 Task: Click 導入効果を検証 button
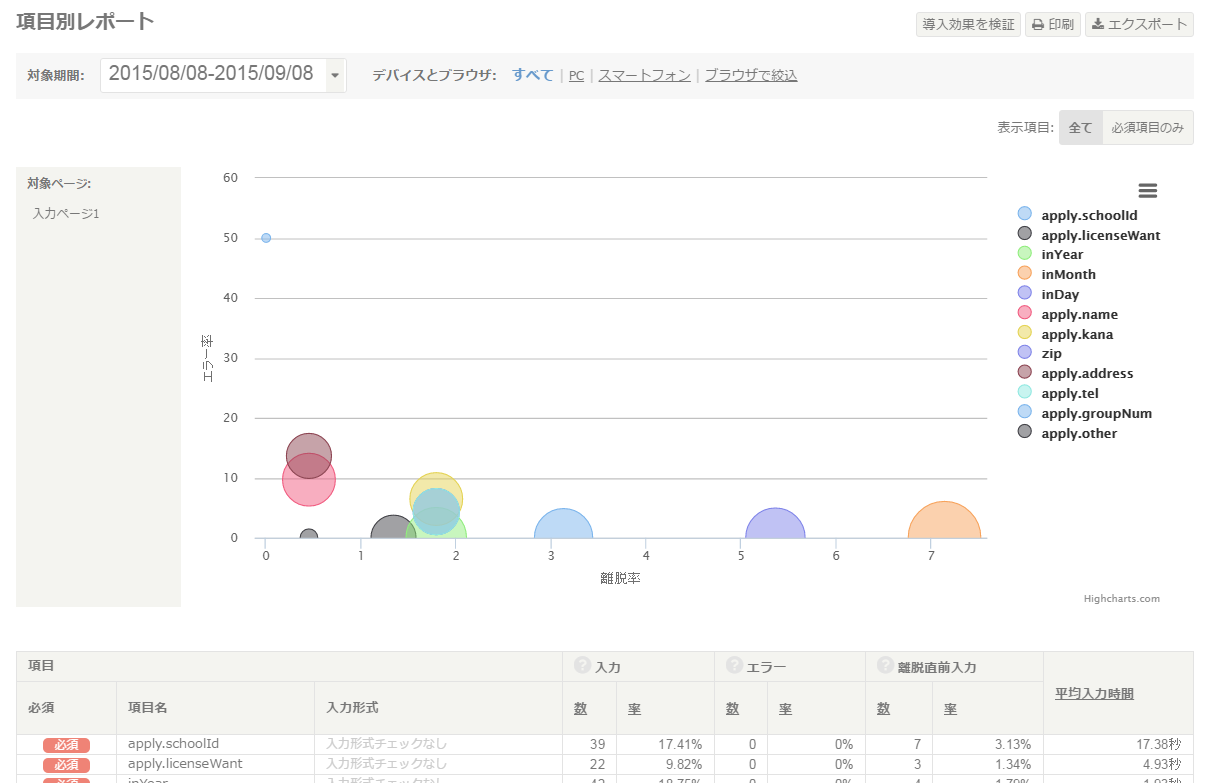tap(968, 24)
